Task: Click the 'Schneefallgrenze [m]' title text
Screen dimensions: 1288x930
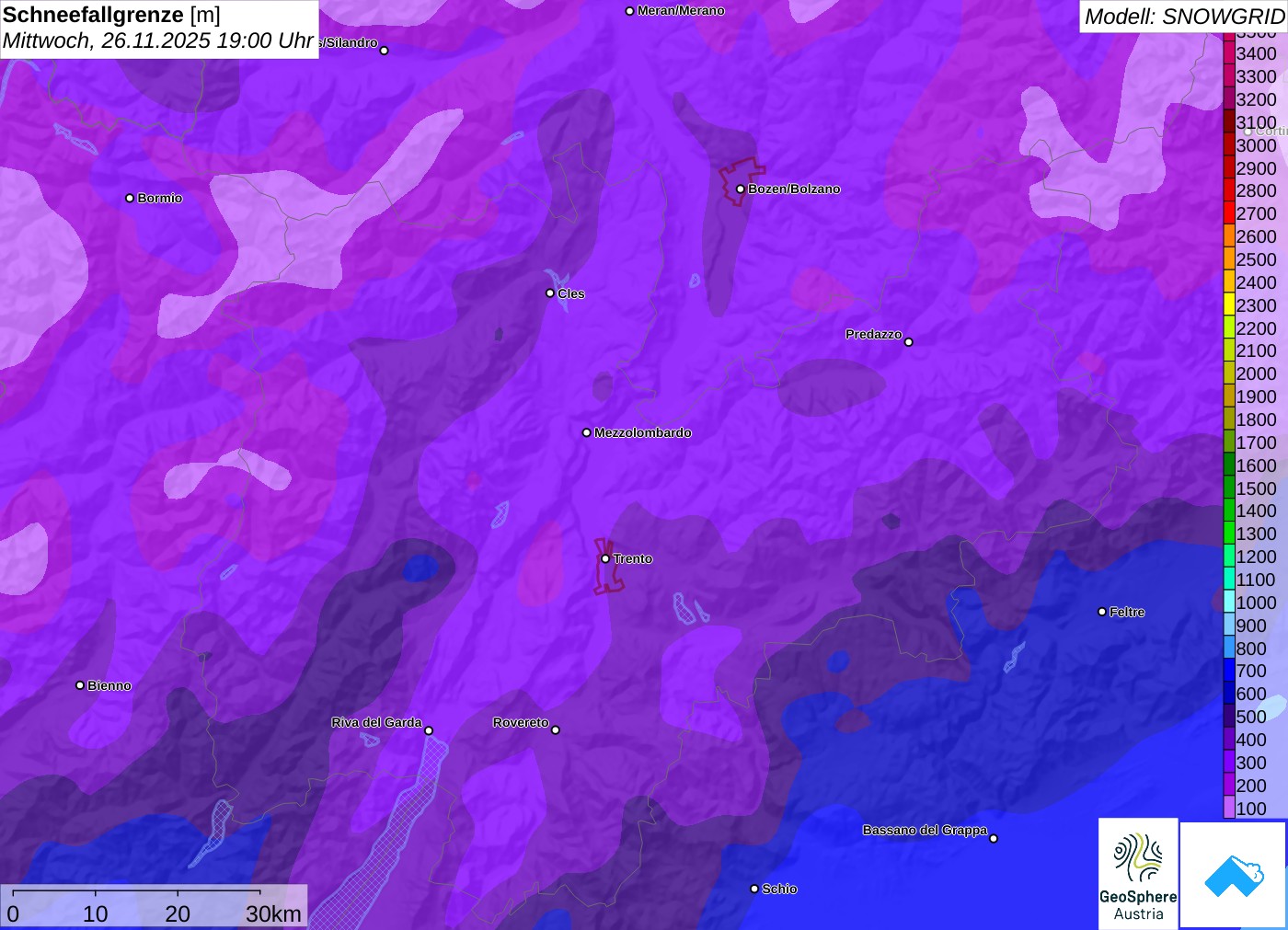Action: (x=111, y=16)
